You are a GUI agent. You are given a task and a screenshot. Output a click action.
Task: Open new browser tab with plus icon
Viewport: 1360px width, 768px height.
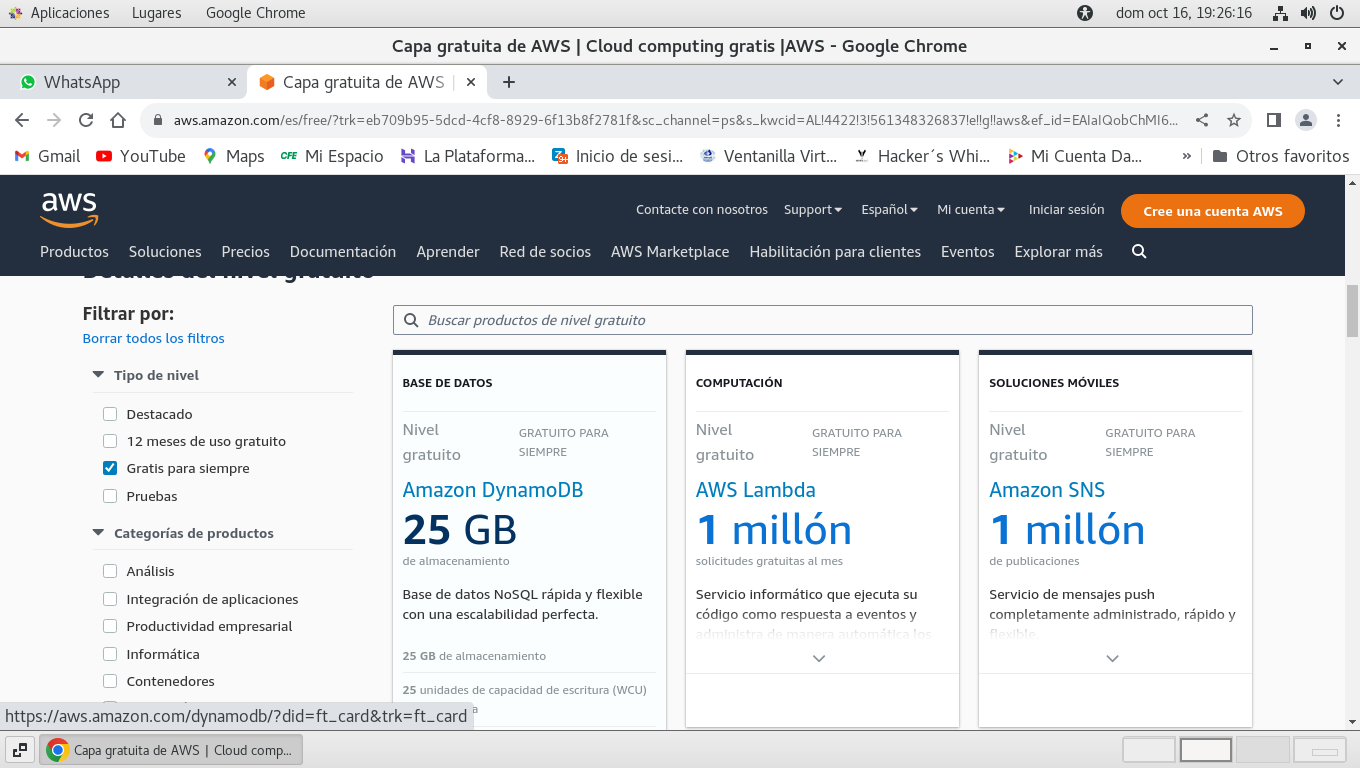(509, 82)
